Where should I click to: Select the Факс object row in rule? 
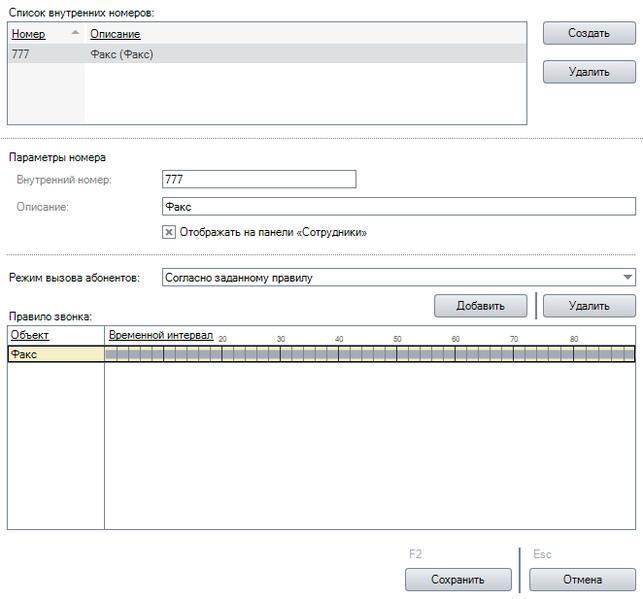(x=56, y=354)
